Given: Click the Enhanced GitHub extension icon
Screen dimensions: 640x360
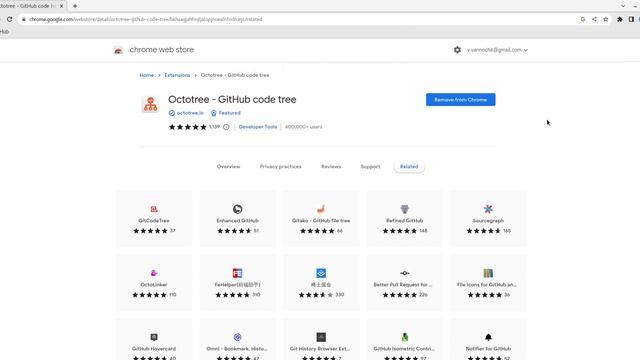Looking at the screenshot, I should [x=238, y=209].
